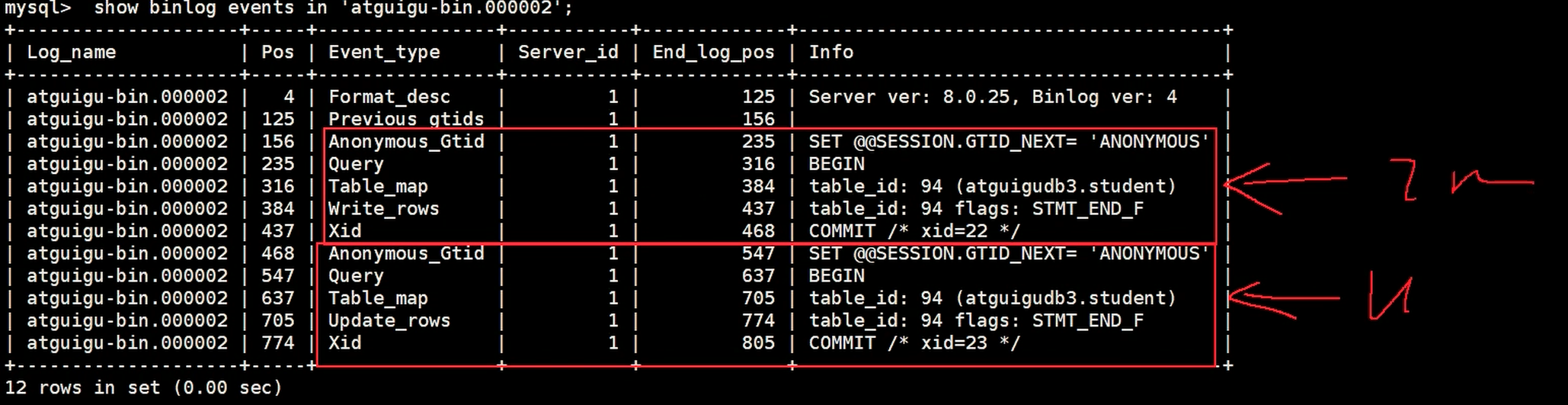Click the Write_rows event type cell
The height and width of the screenshot is (405, 1568).
click(x=384, y=209)
